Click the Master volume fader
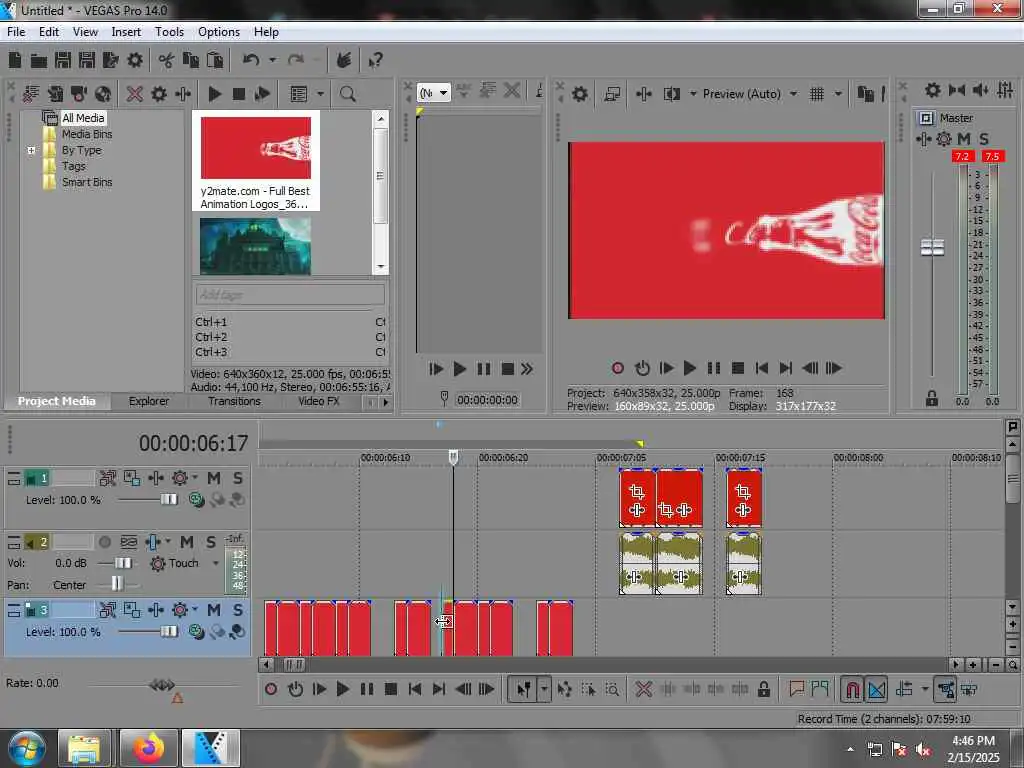Image resolution: width=1024 pixels, height=768 pixels. [932, 248]
